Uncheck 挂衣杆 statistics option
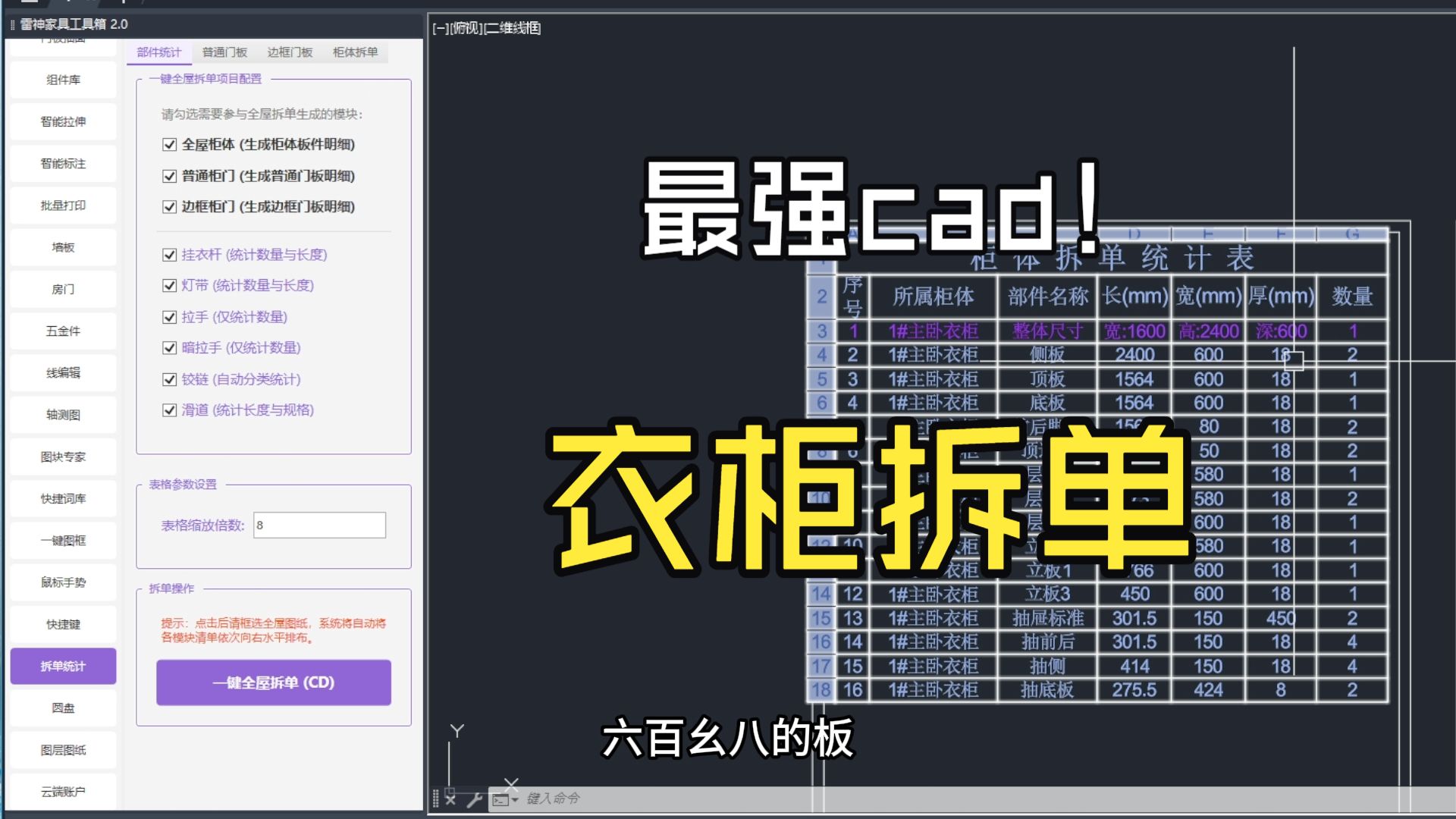Screen dimensions: 1456x819 coord(170,255)
